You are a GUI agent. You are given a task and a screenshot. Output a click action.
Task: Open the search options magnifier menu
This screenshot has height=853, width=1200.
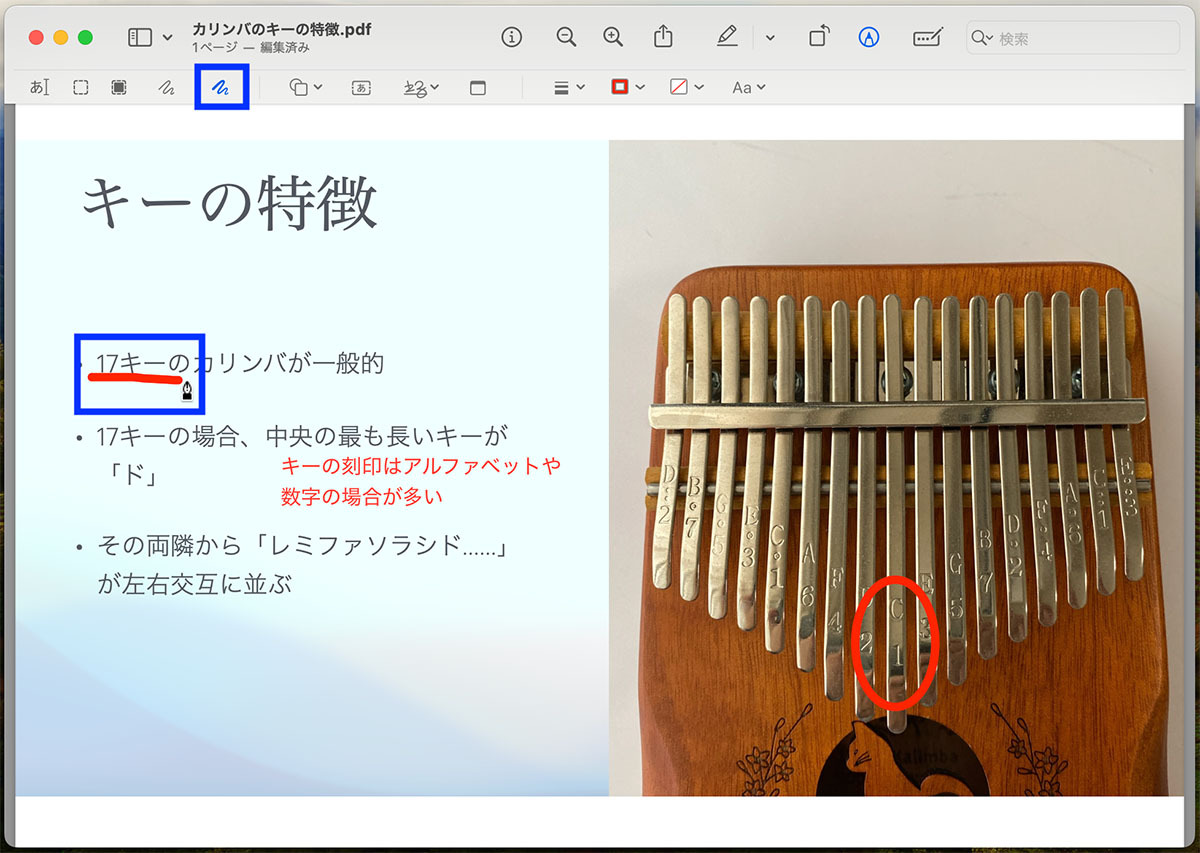click(983, 38)
